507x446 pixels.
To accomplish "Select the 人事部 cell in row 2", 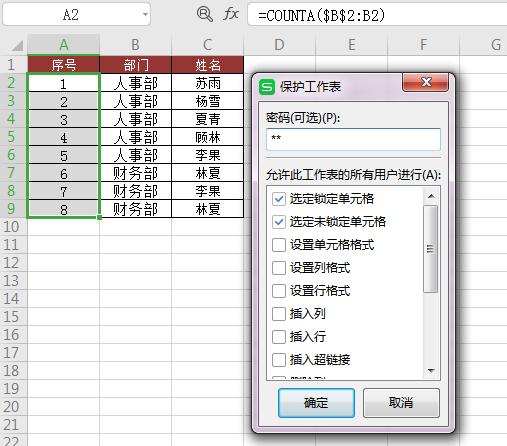I will [x=136, y=83].
